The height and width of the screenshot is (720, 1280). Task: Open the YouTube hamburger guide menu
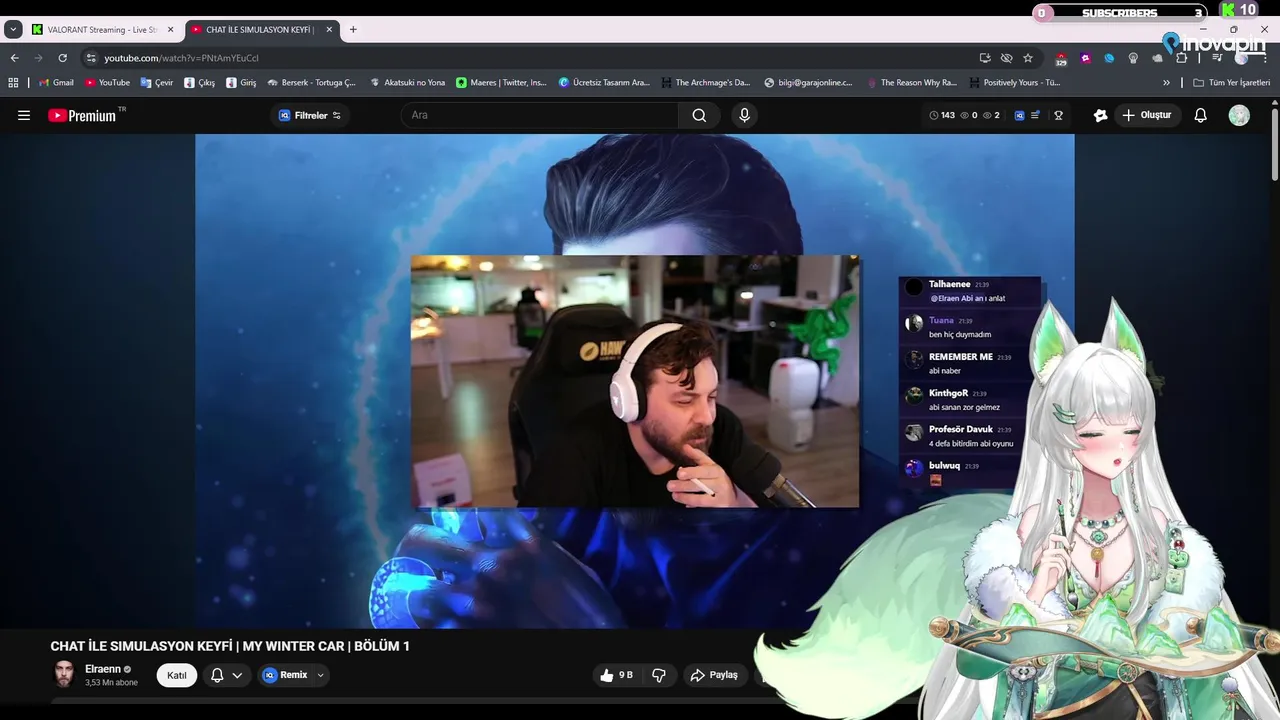(24, 115)
